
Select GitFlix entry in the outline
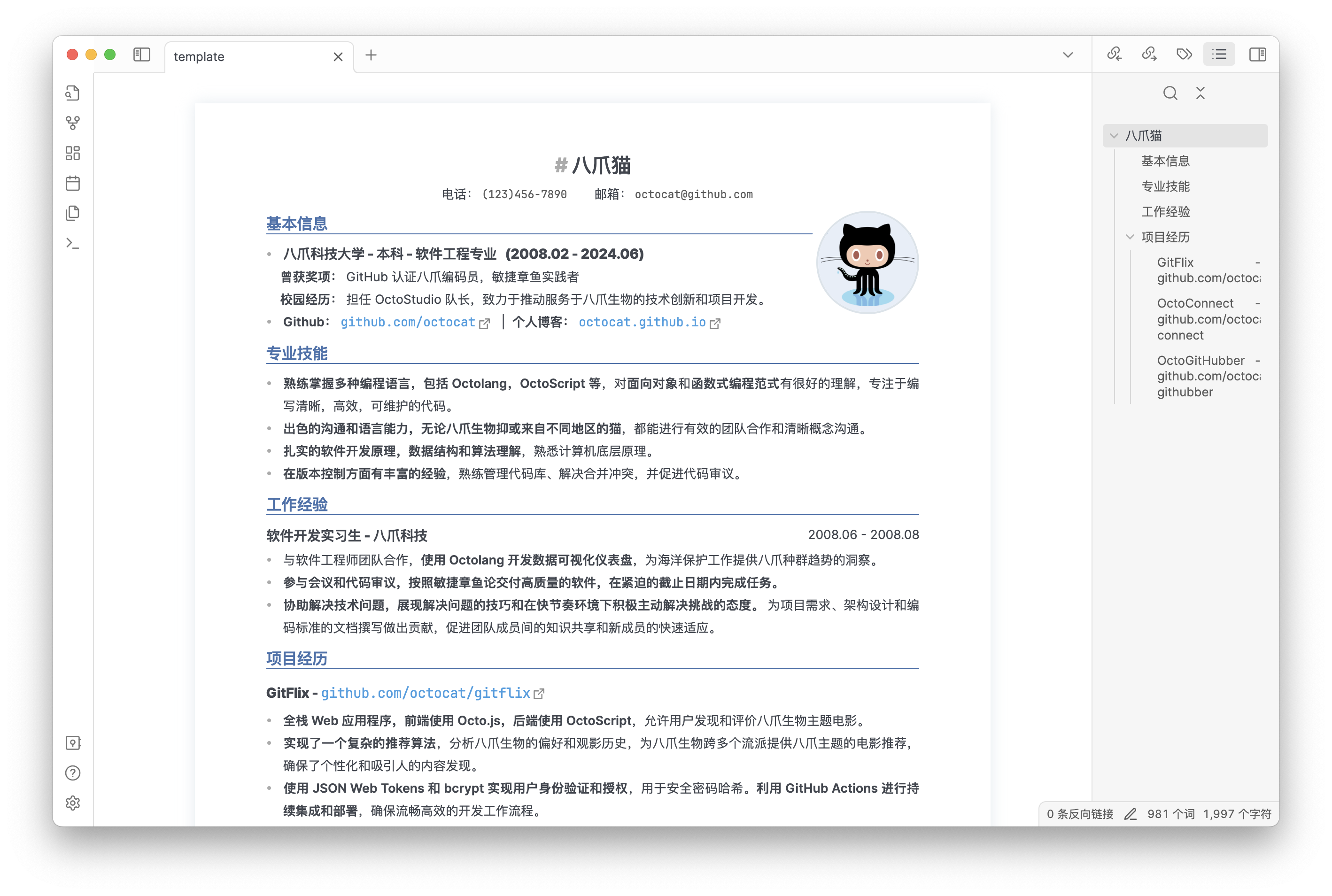(x=1175, y=262)
